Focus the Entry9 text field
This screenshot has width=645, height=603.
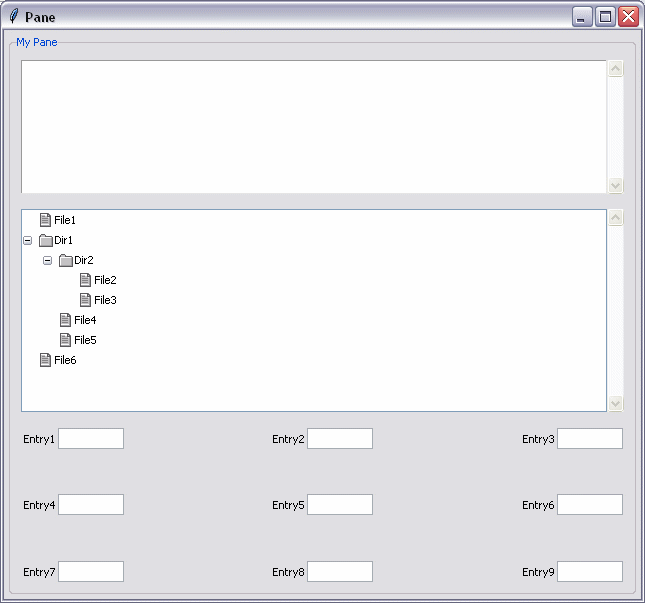[590, 572]
